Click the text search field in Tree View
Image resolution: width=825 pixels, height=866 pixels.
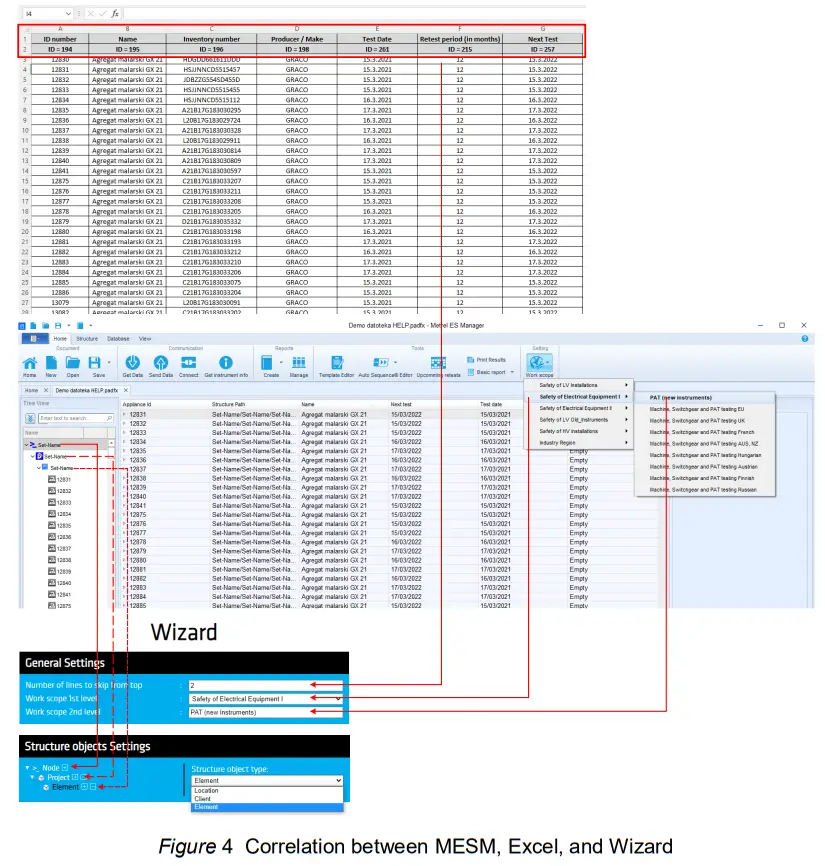tap(74, 418)
